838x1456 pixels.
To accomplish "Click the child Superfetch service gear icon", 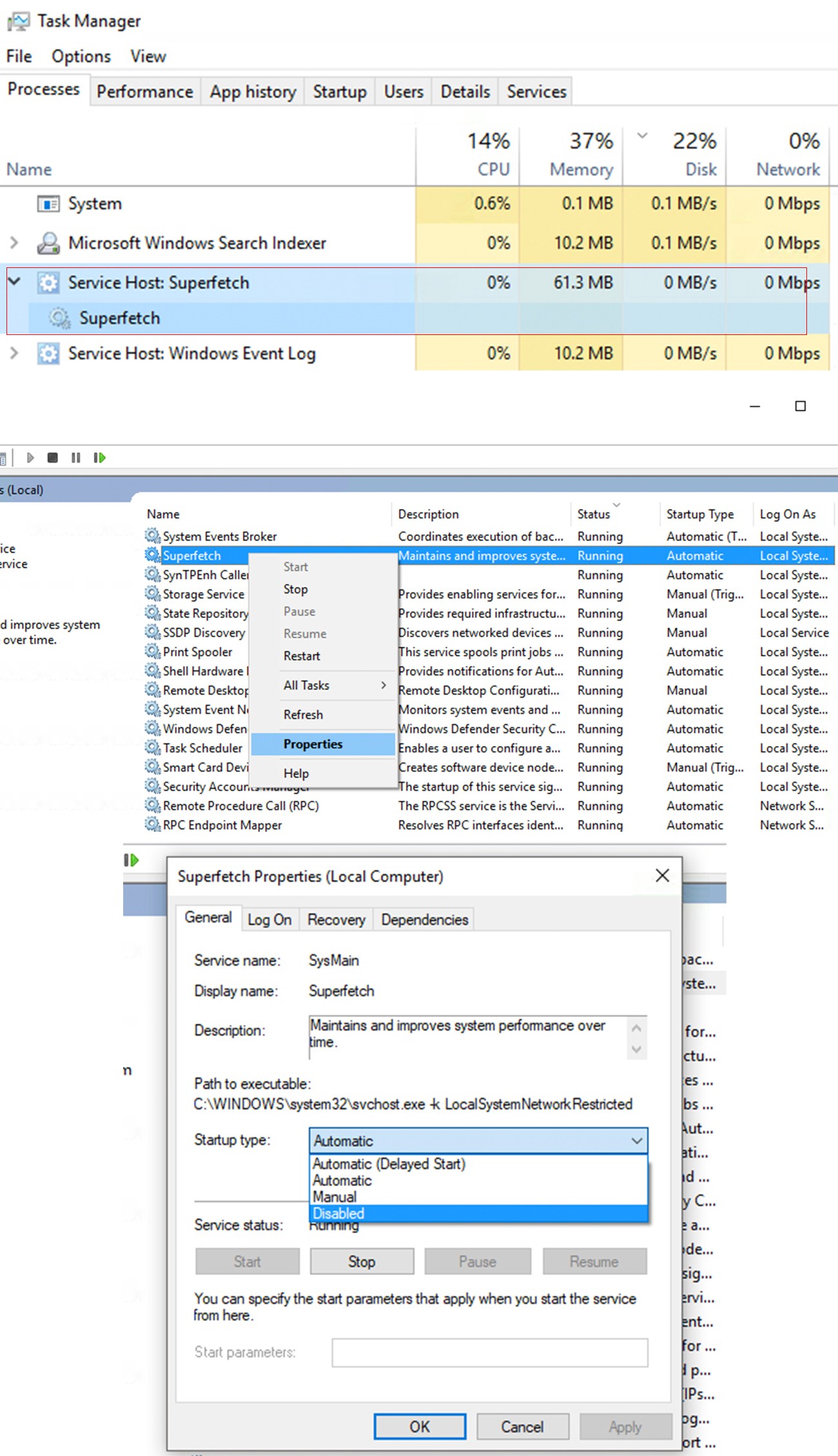I will 60,318.
